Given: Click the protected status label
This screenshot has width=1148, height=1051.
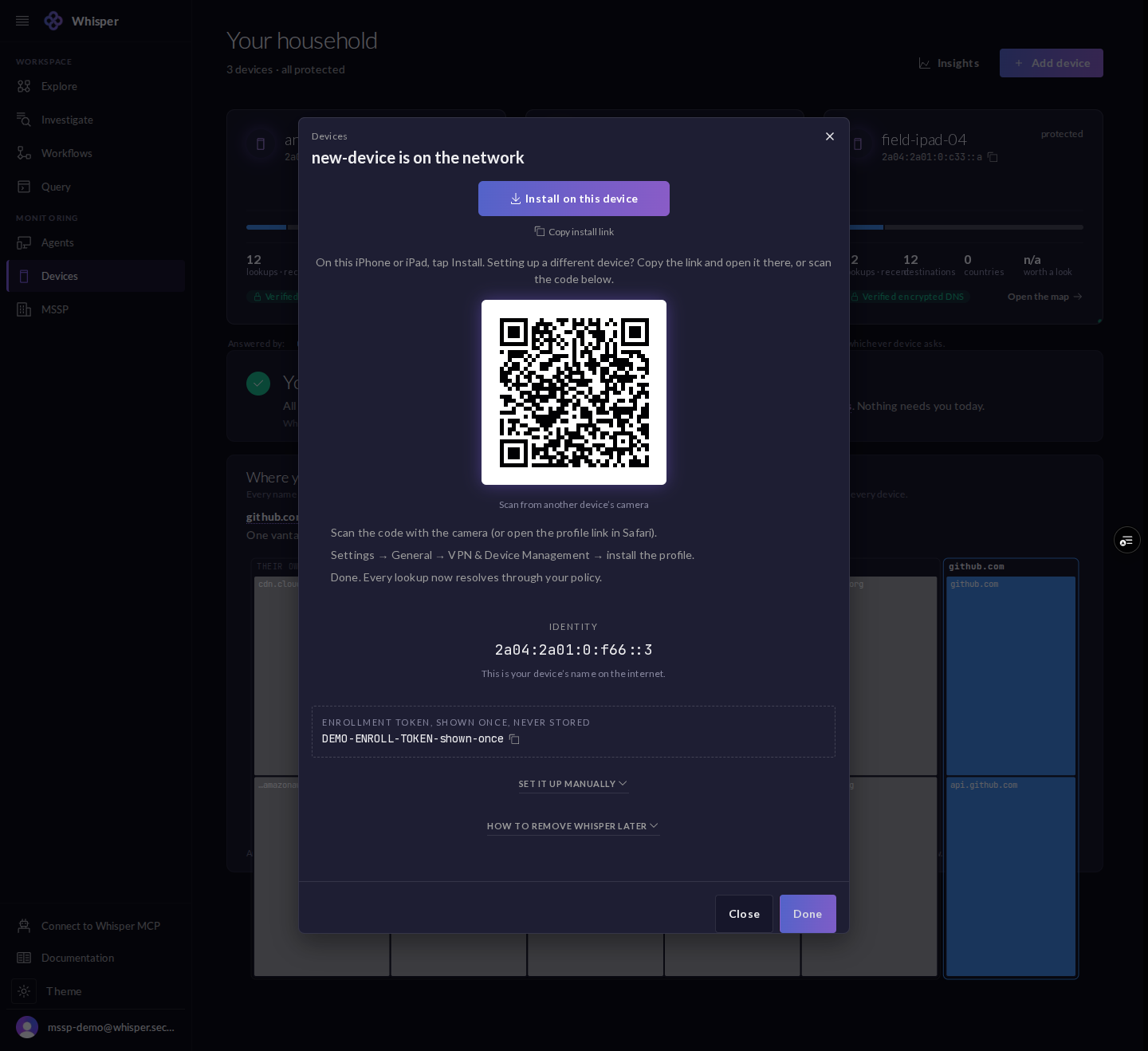Looking at the screenshot, I should point(1062,134).
